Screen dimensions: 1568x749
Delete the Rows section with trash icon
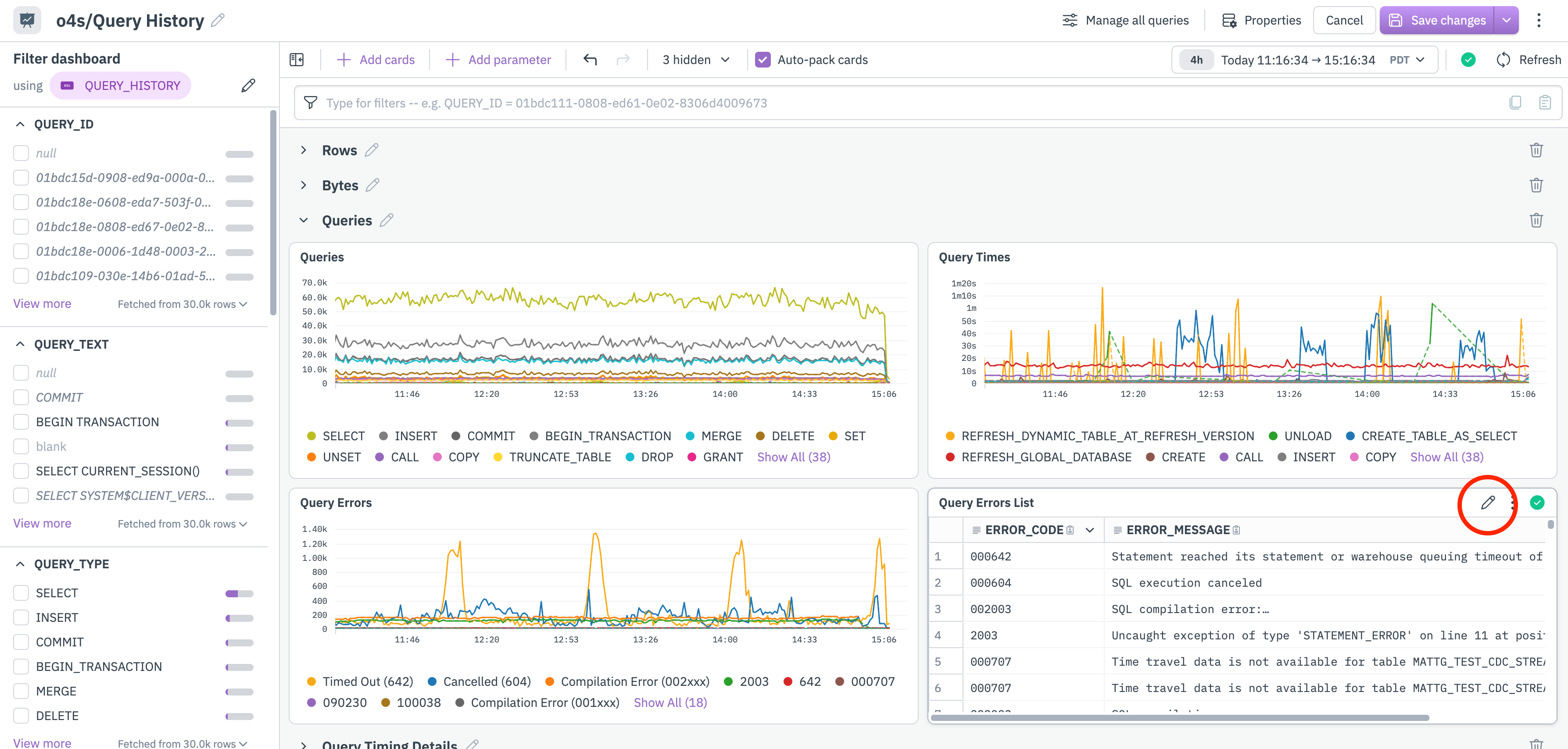coord(1536,150)
